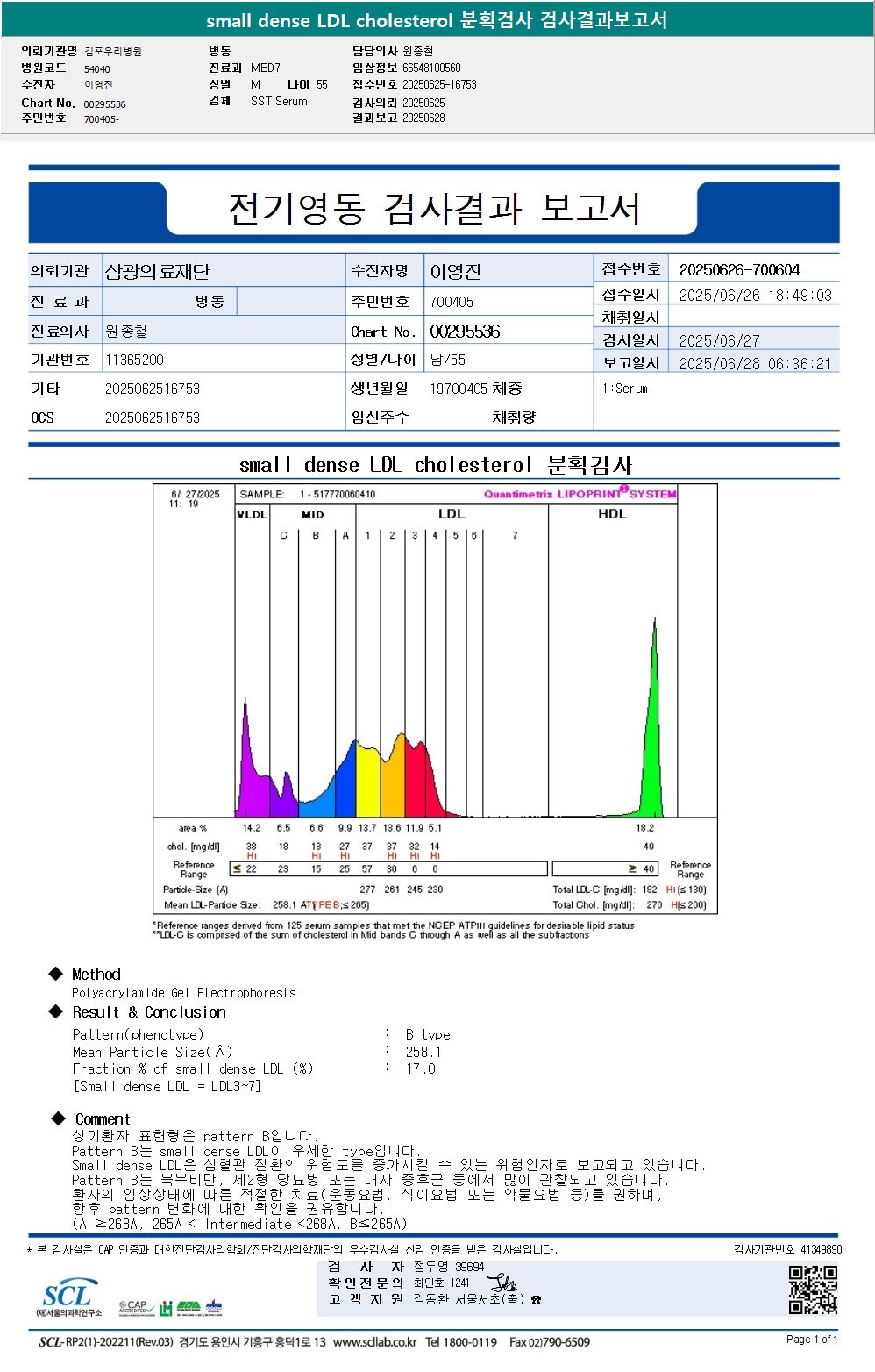Screen dimensions: 875x1372
Task: Open the www.scllab.co.kr link
Action: [x=375, y=1342]
